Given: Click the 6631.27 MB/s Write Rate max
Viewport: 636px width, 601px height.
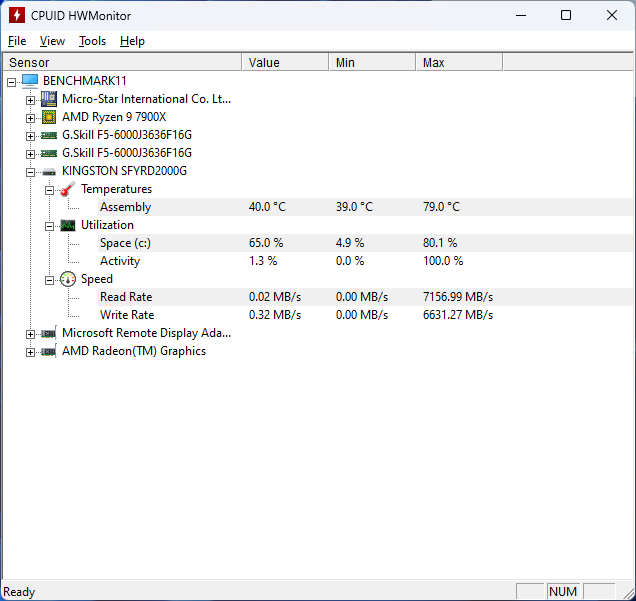Looking at the screenshot, I should (458, 315).
